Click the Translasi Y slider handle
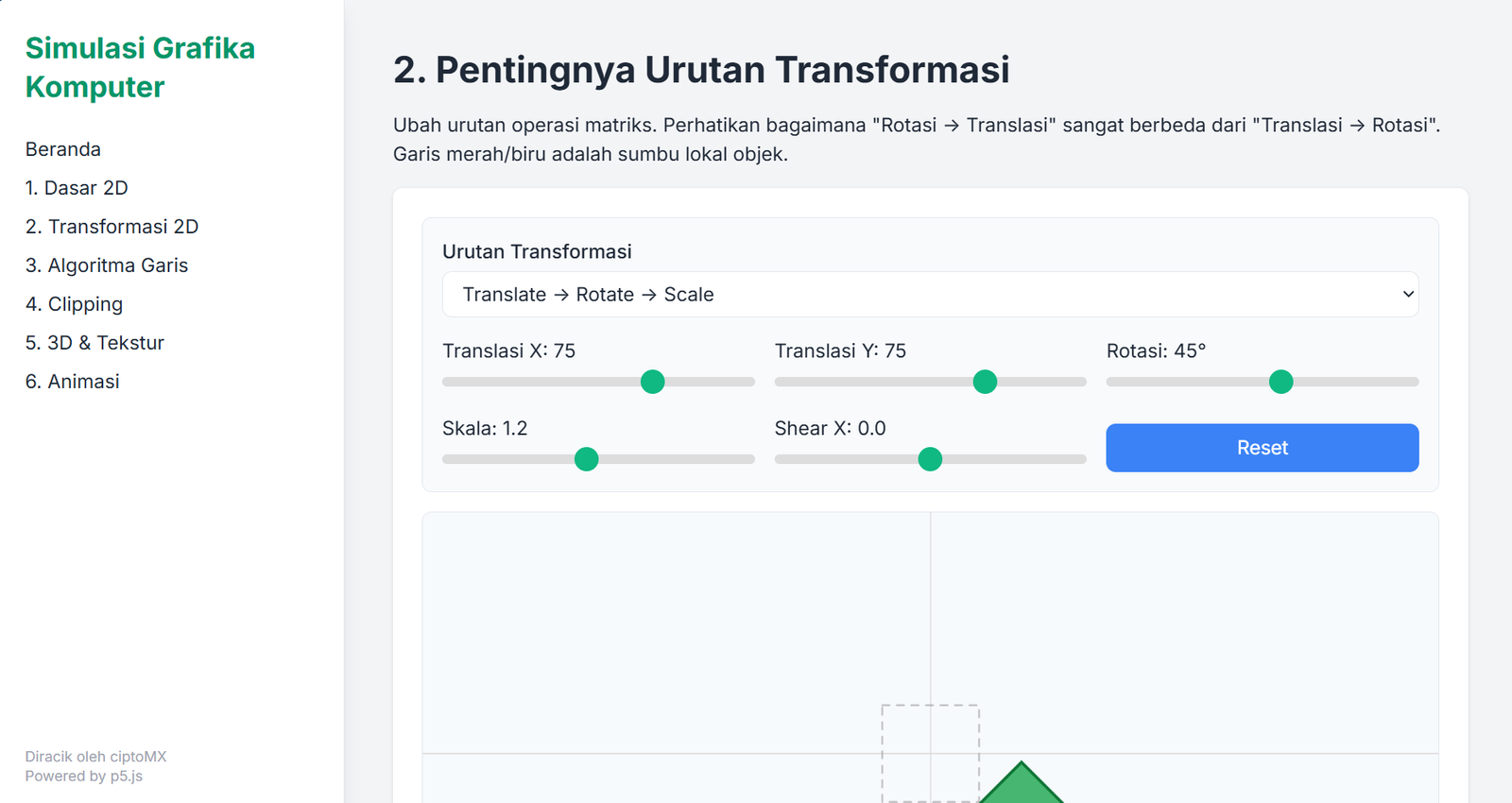The image size is (1512, 803). click(985, 382)
